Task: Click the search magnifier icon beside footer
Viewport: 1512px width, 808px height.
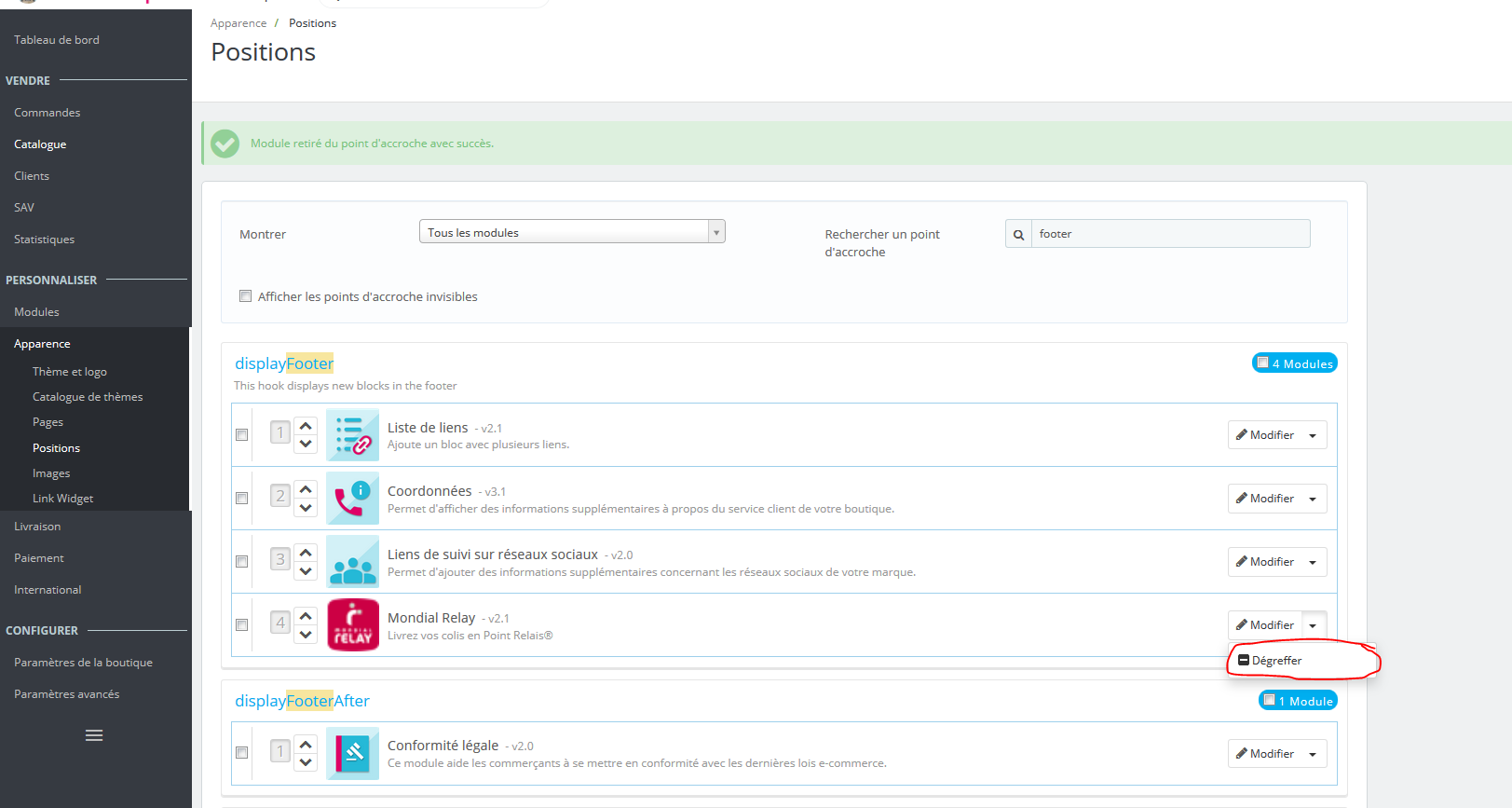Action: point(1018,234)
